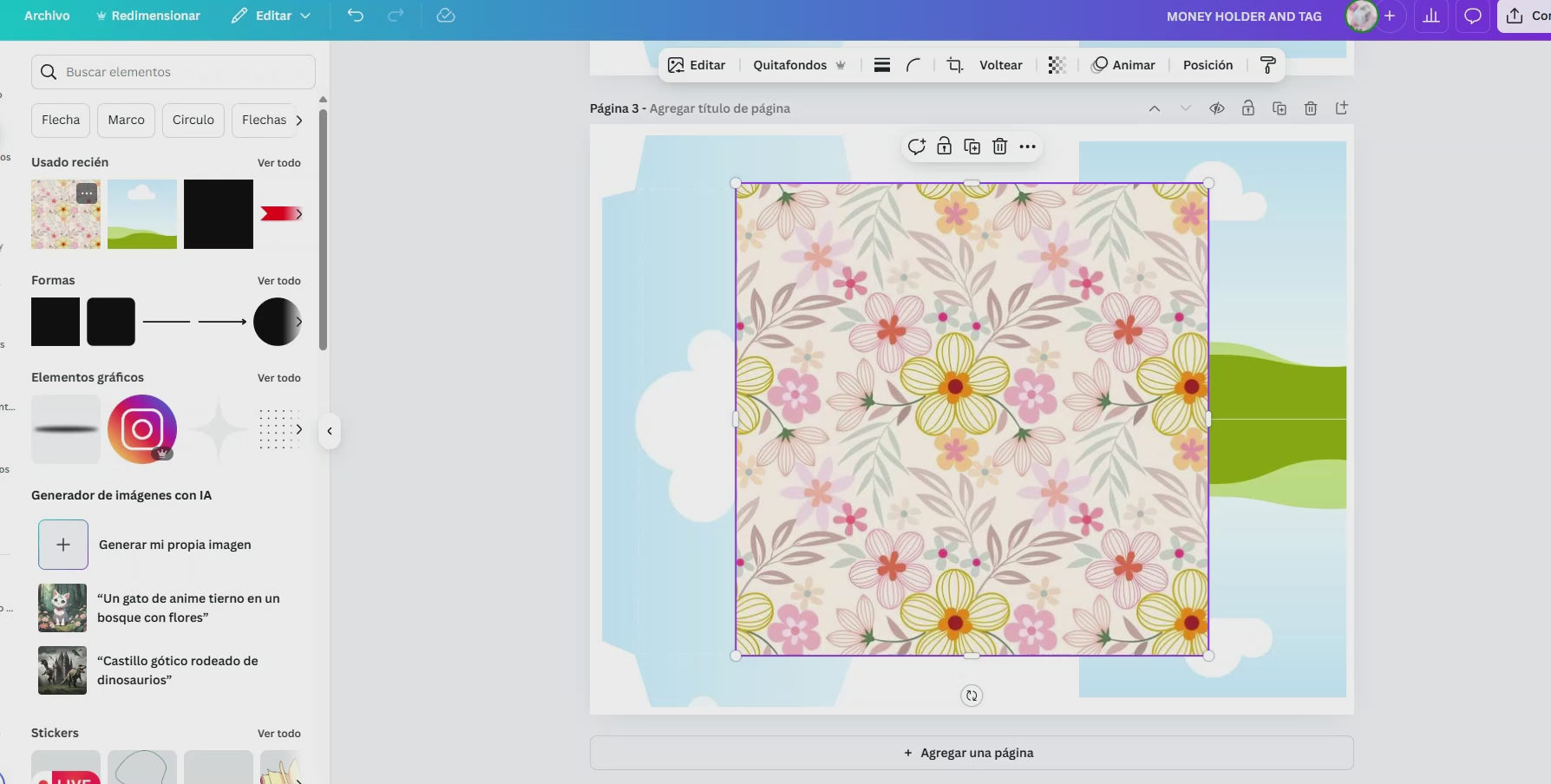Open the Archivo menu

click(x=47, y=16)
